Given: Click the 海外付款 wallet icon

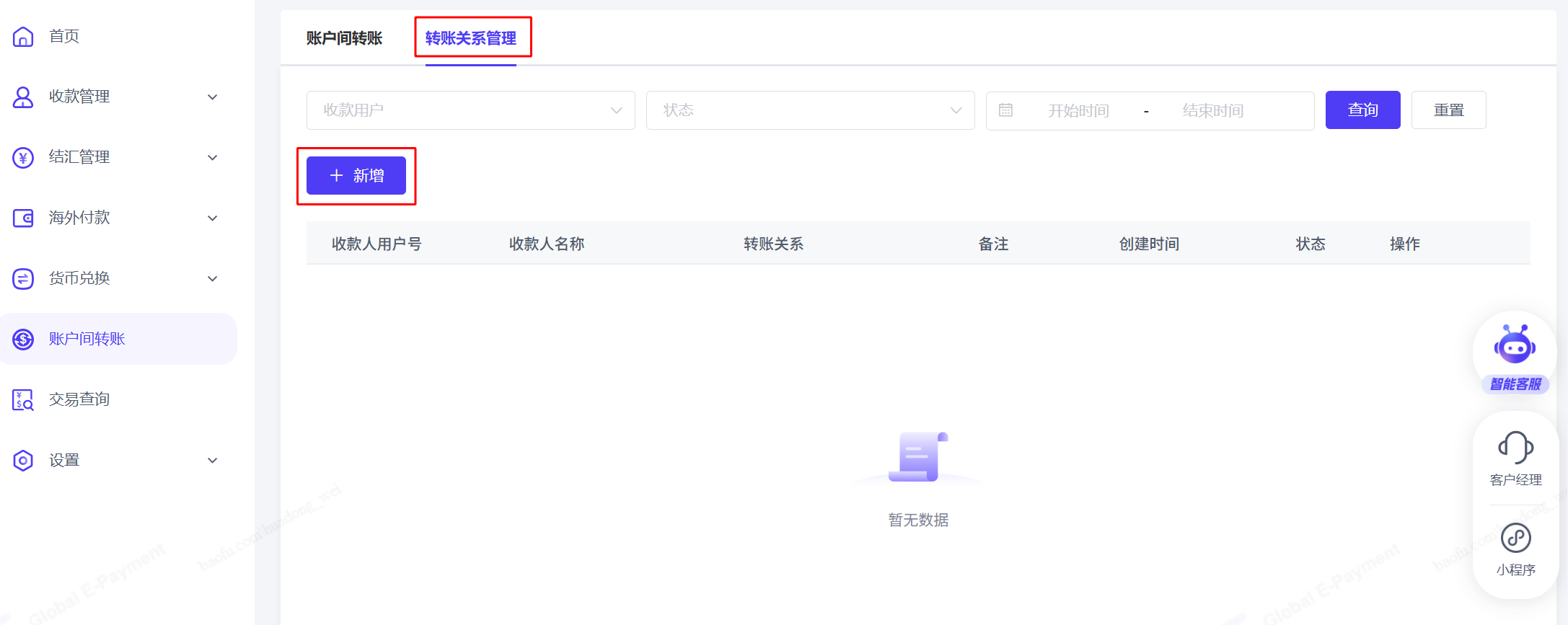Looking at the screenshot, I should tap(23, 218).
